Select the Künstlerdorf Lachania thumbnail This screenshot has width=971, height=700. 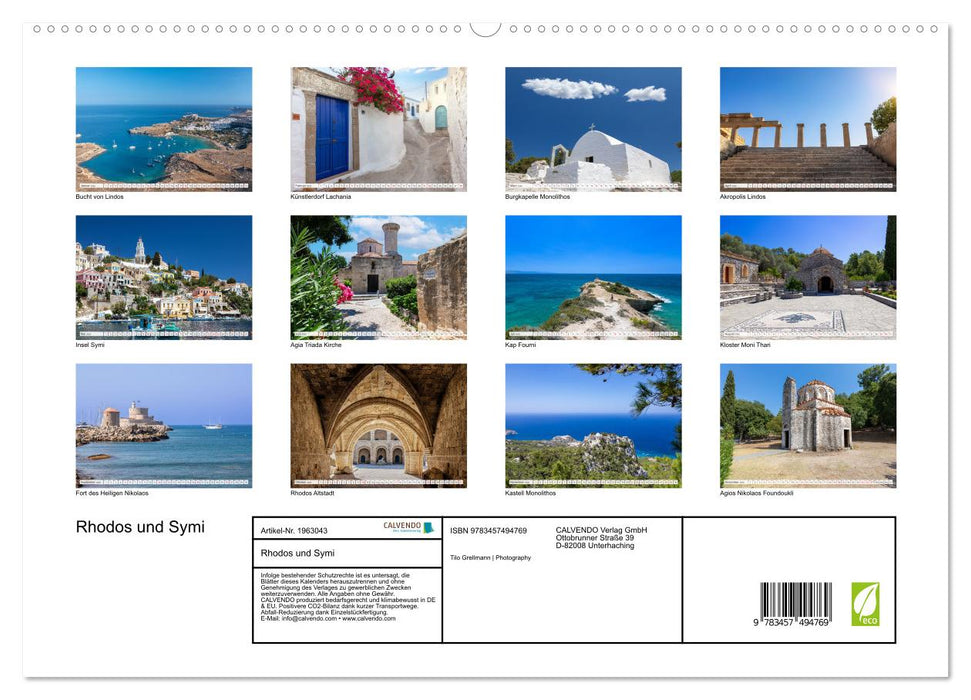coord(378,129)
